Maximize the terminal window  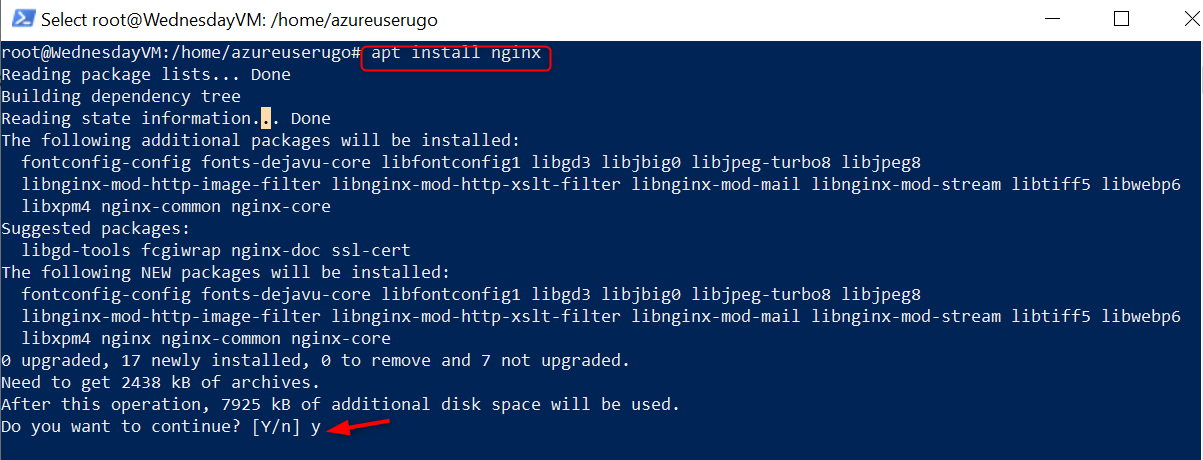[1121, 19]
